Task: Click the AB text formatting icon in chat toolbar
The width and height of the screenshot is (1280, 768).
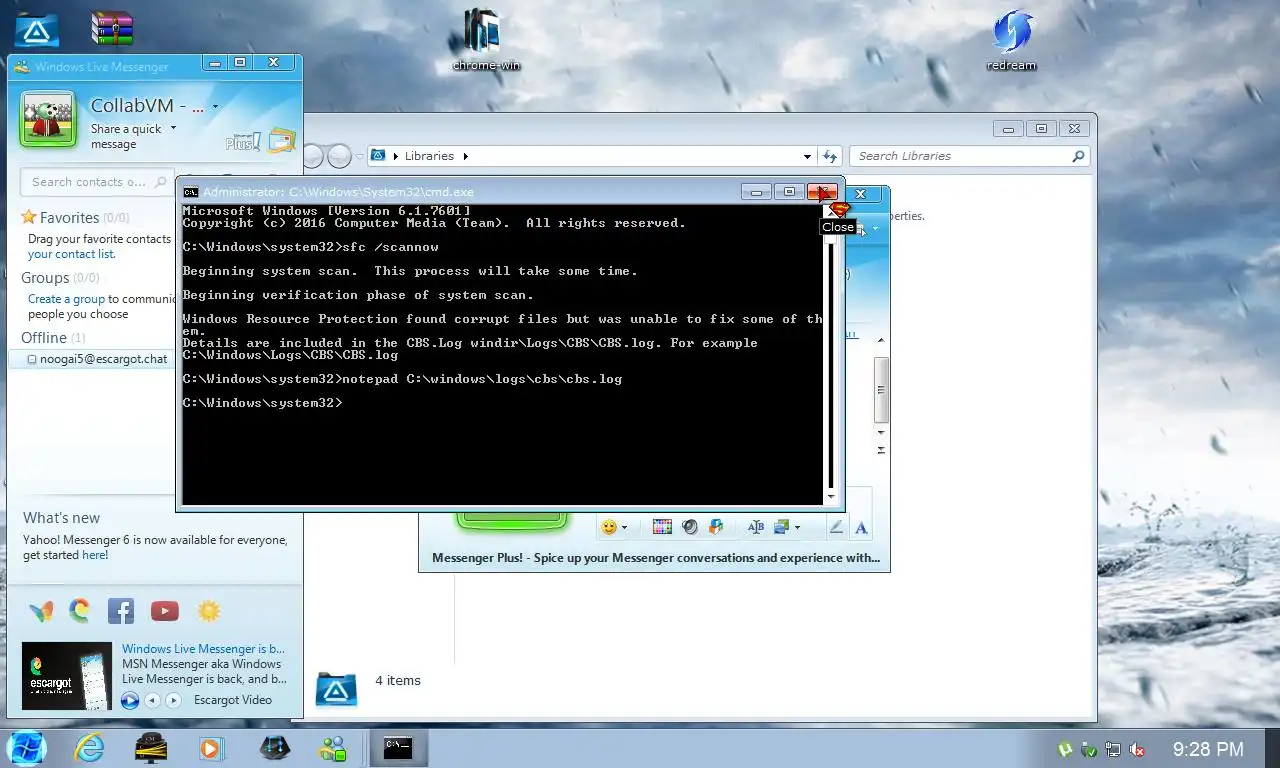Action: tap(756, 527)
